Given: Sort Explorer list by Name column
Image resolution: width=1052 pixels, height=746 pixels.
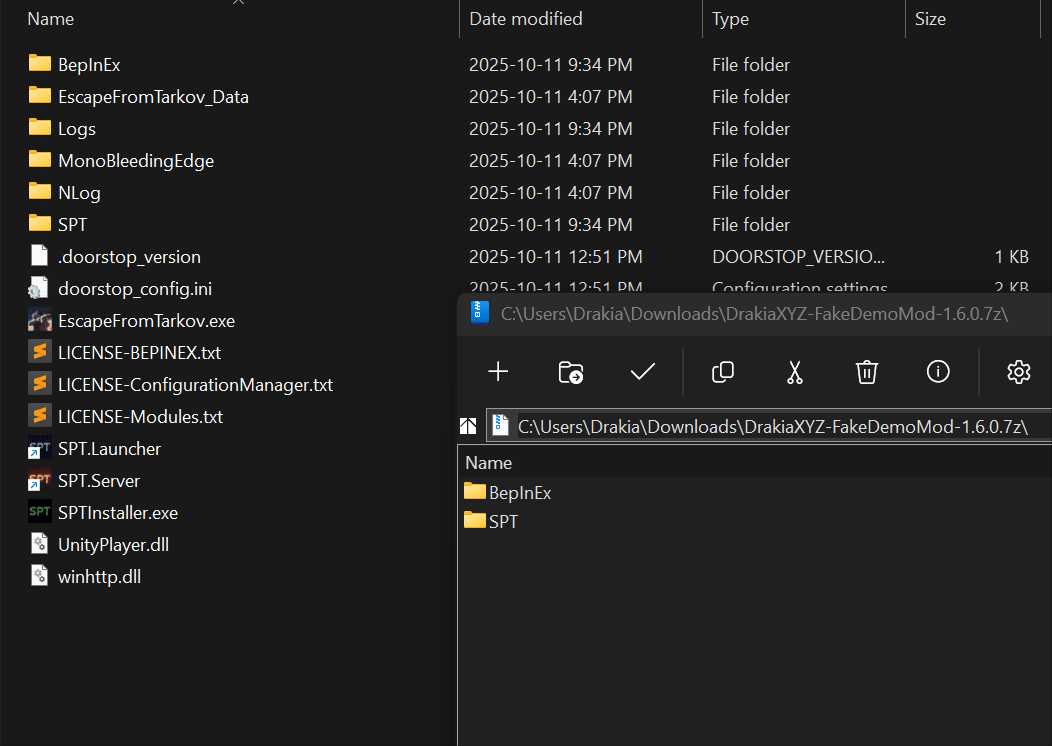Looking at the screenshot, I should point(51,19).
